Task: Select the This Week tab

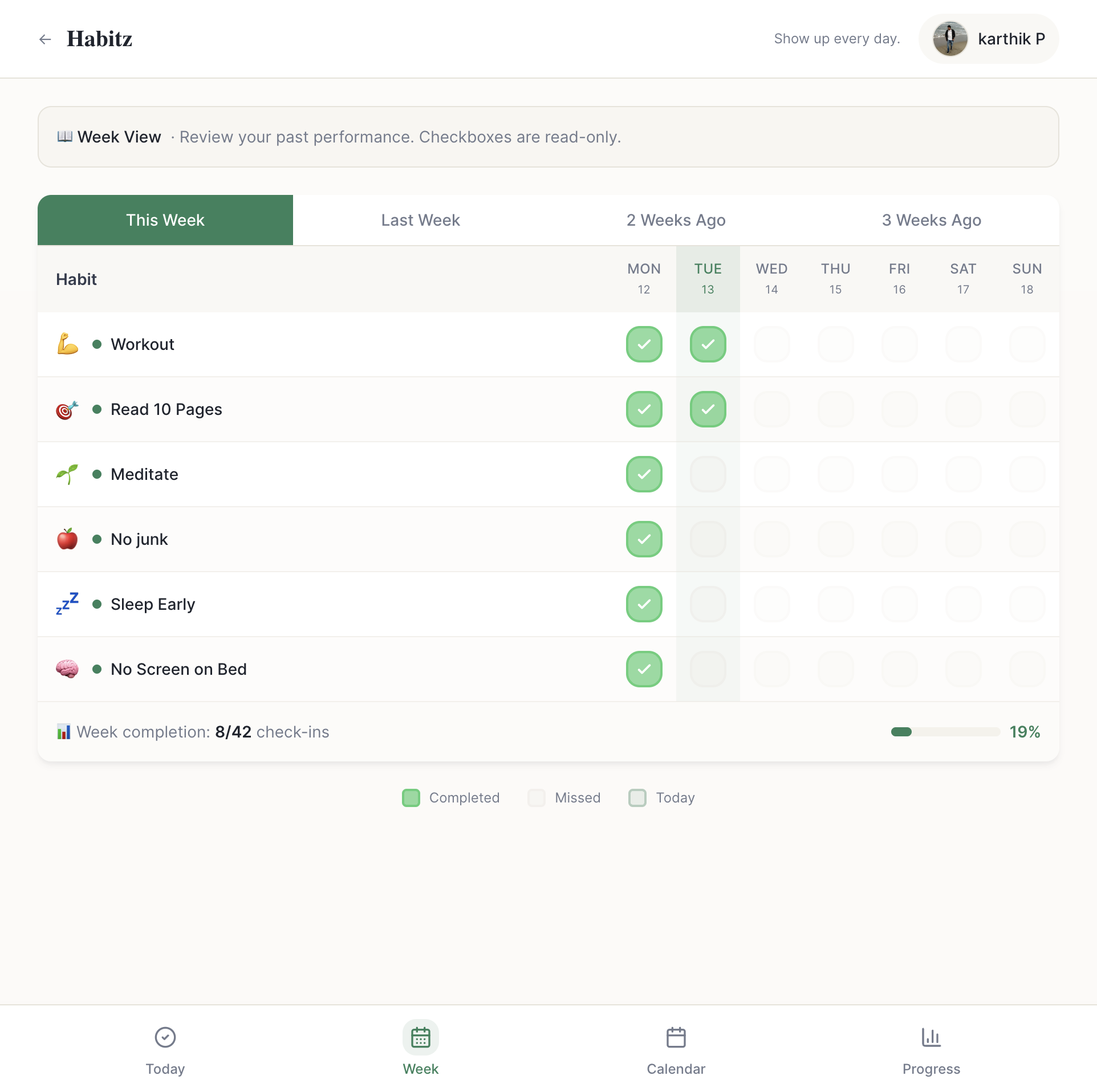Action: pos(165,220)
